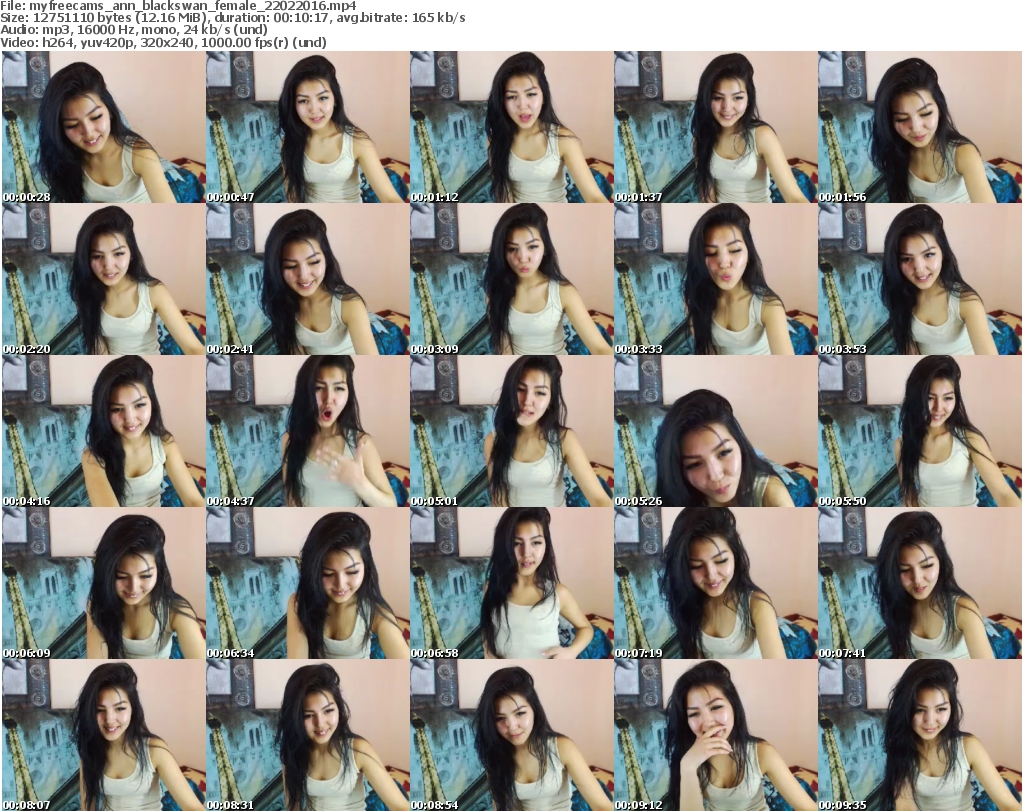Open the frame at 00:06:09

click(x=103, y=583)
